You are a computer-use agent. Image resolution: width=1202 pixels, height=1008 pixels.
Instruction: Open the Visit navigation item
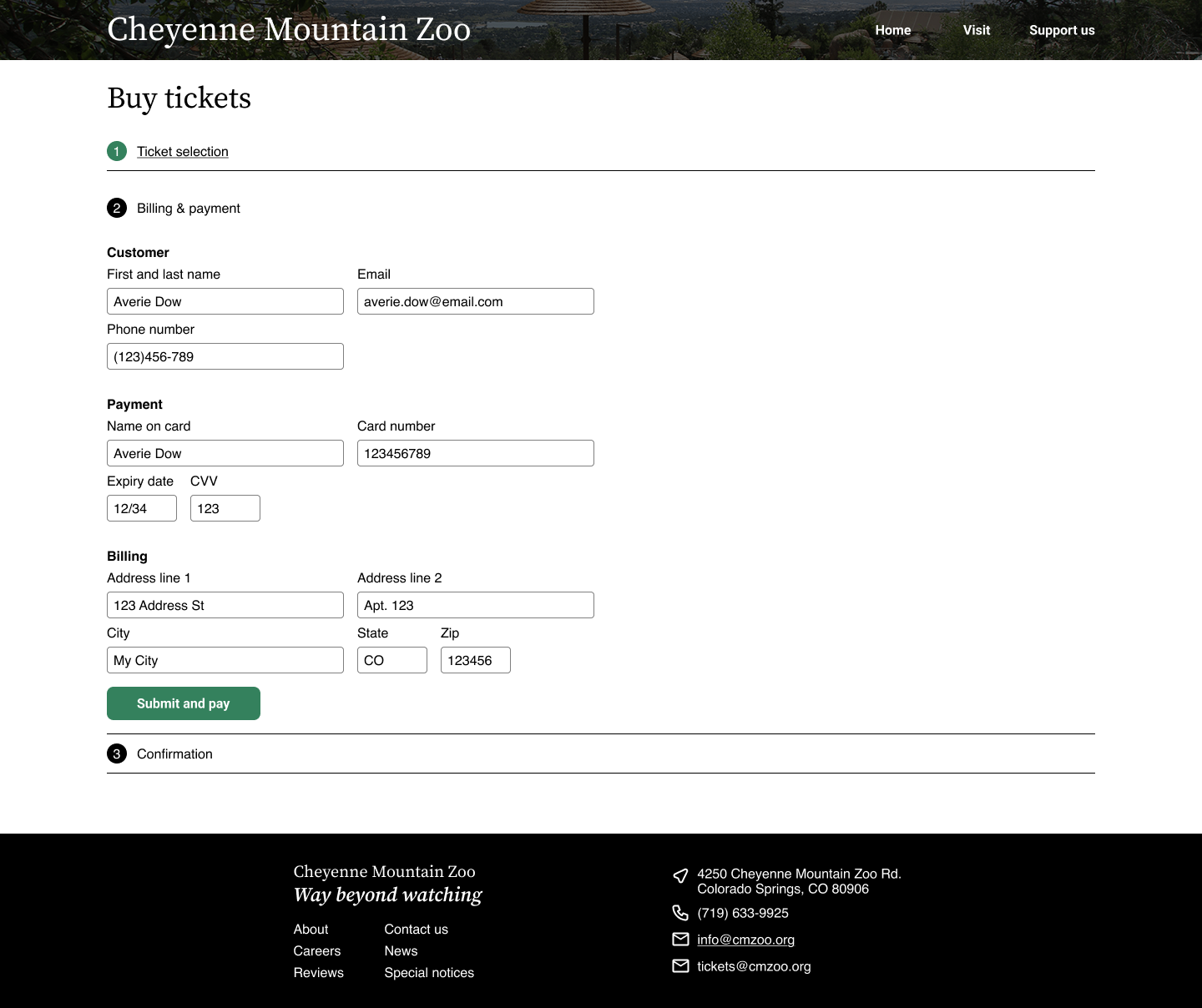click(977, 30)
